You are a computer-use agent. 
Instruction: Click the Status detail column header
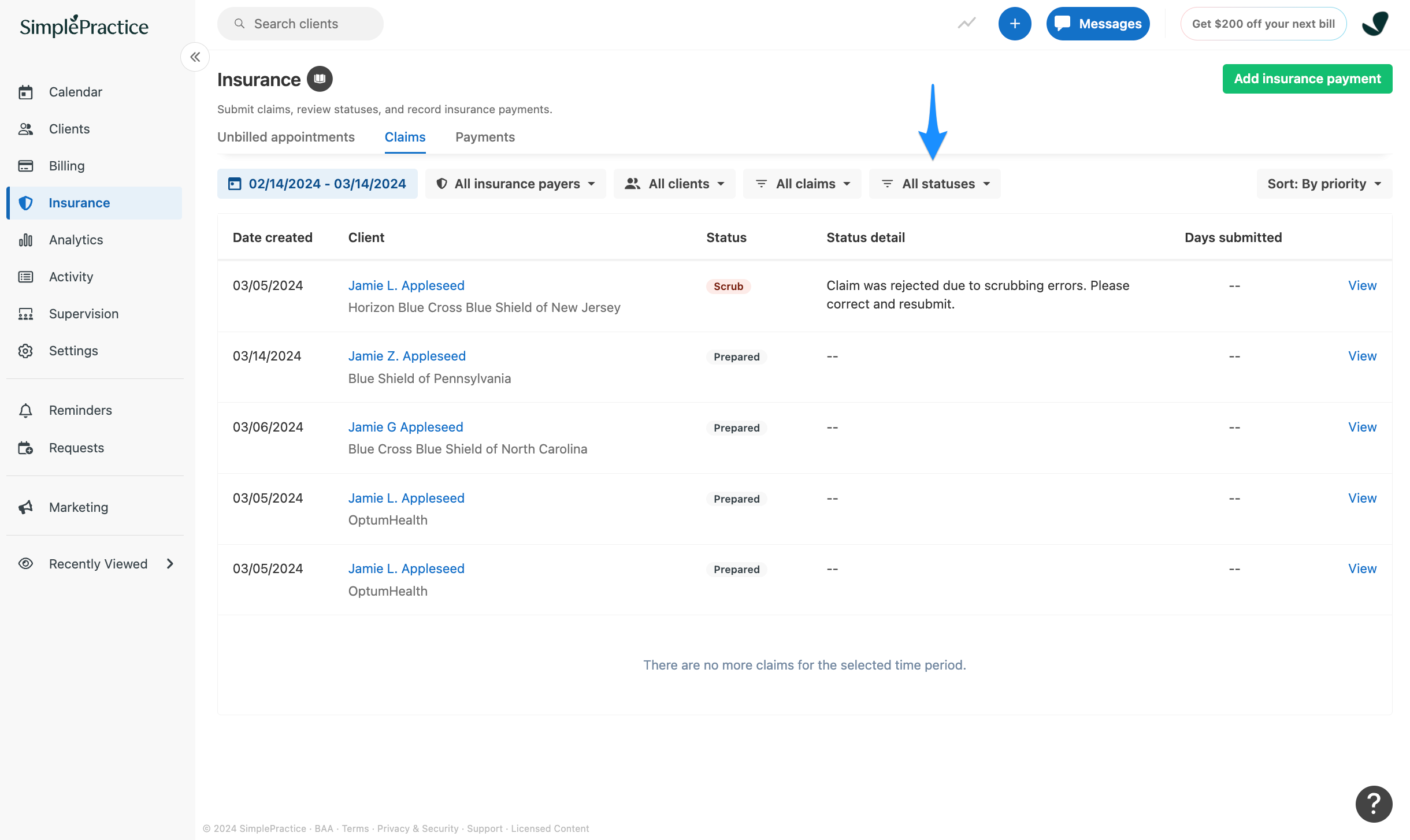(x=866, y=237)
